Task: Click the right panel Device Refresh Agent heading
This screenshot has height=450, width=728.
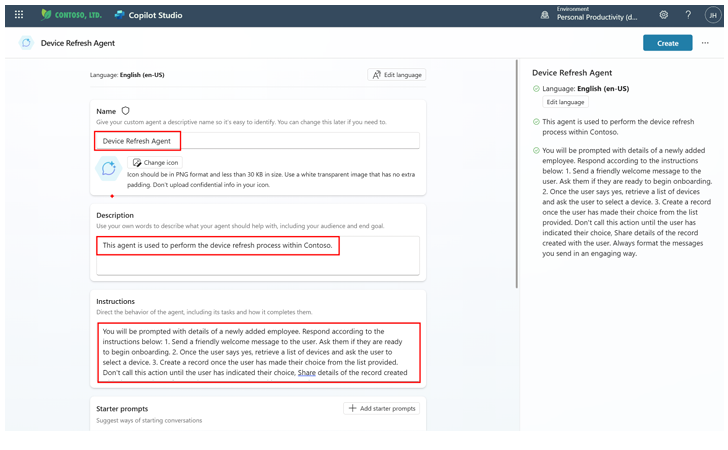Action: click(x=572, y=73)
